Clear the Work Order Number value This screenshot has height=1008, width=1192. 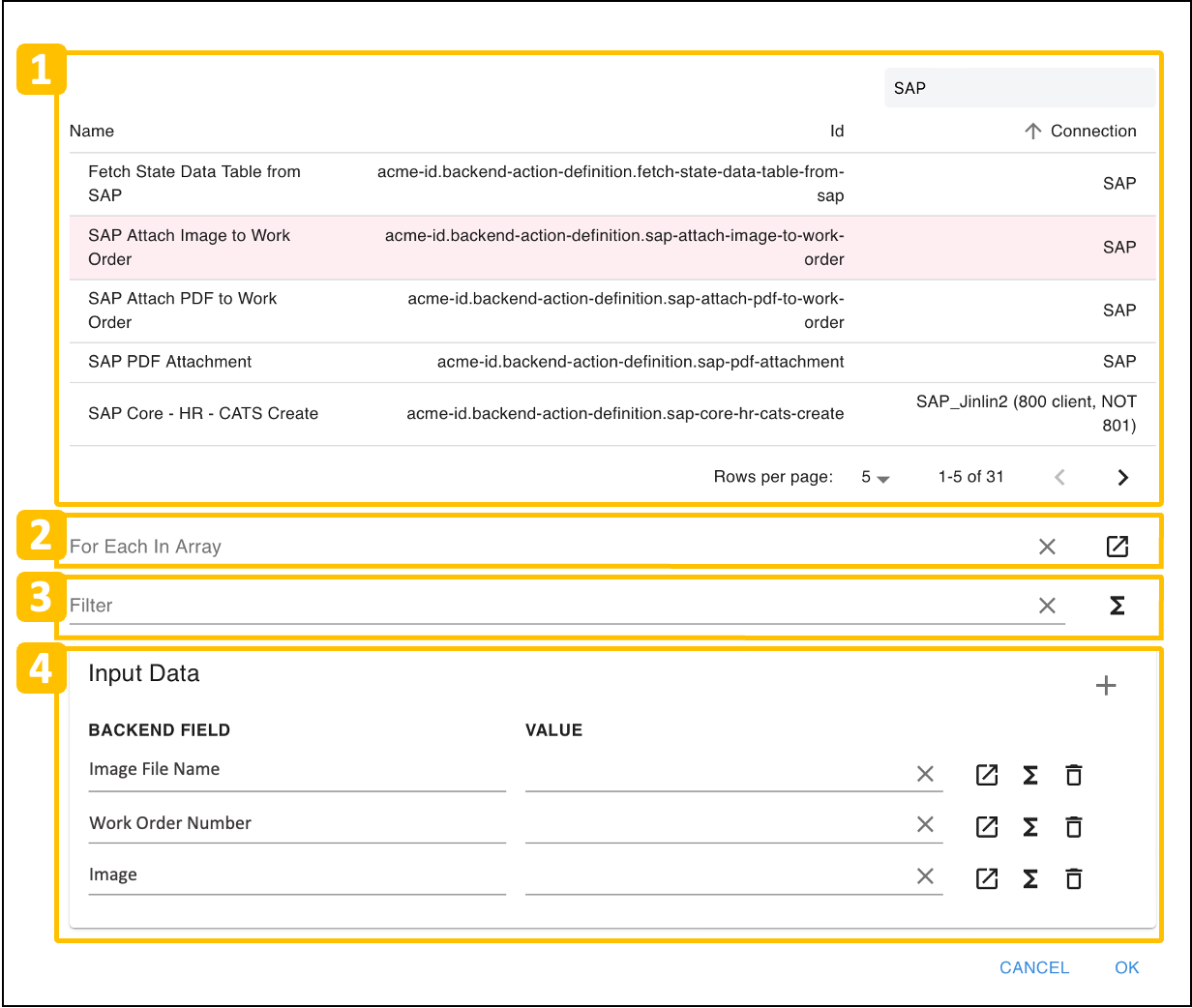coord(925,824)
